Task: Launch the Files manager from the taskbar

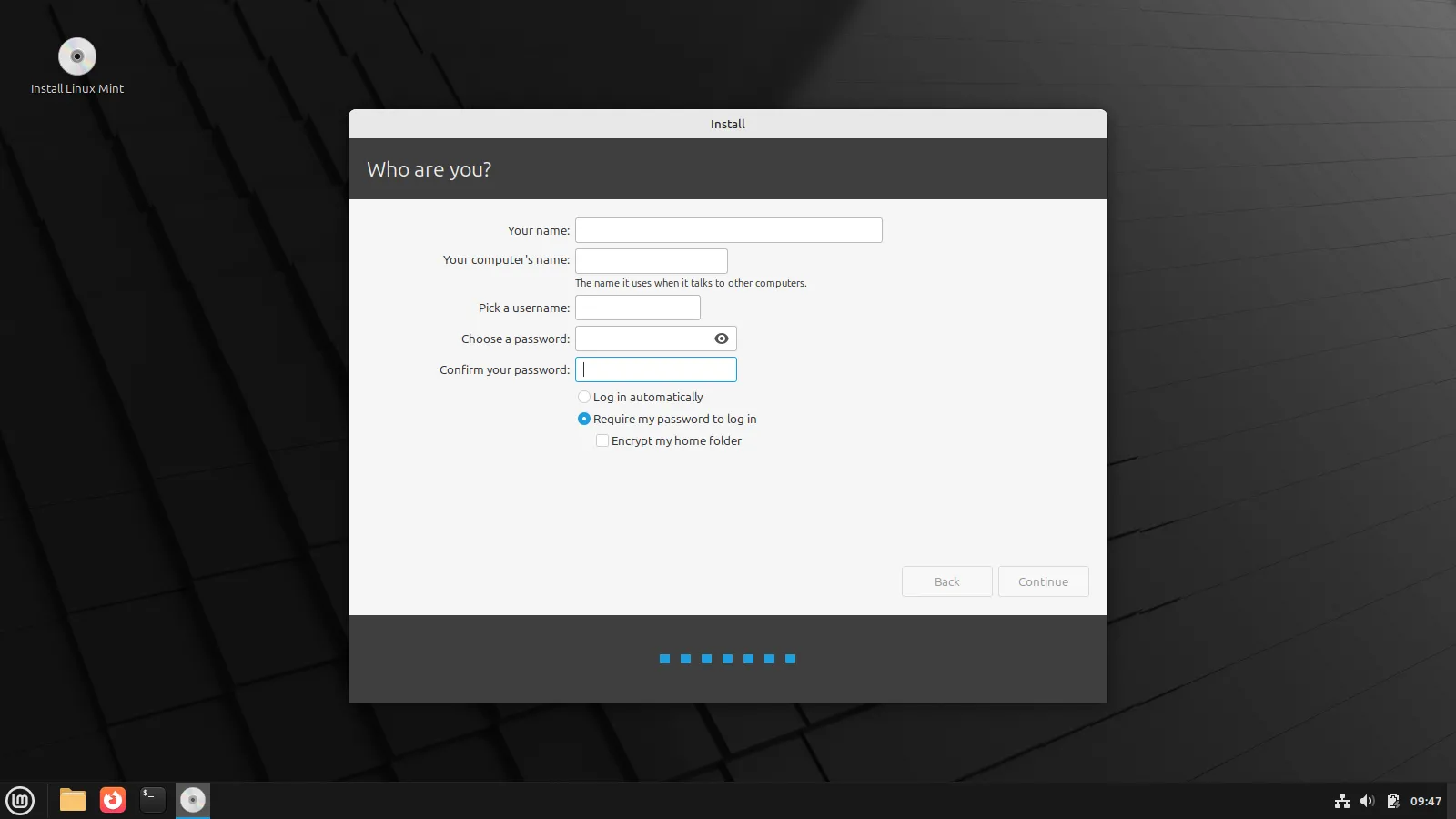Action: point(73,800)
